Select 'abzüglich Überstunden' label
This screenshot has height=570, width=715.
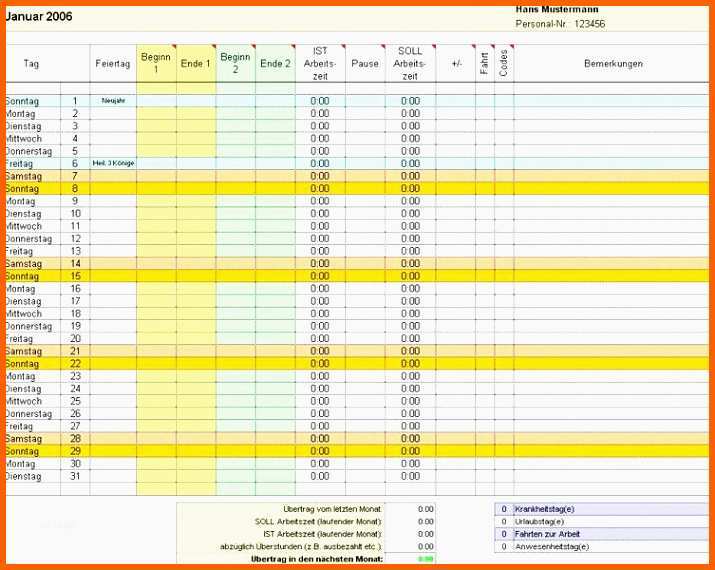pyautogui.click(x=301, y=546)
